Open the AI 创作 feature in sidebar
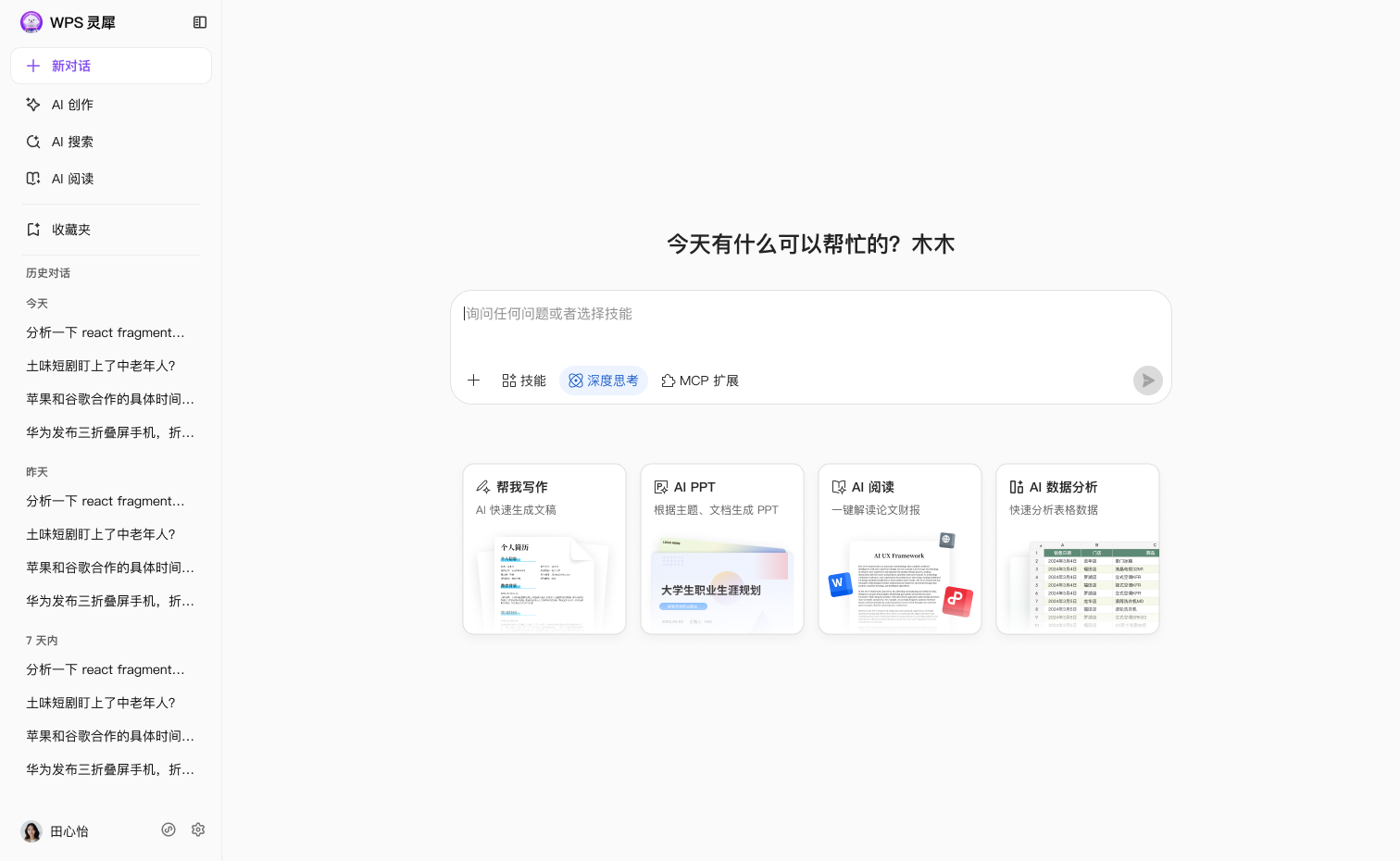The height and width of the screenshot is (861, 1400). point(72,105)
